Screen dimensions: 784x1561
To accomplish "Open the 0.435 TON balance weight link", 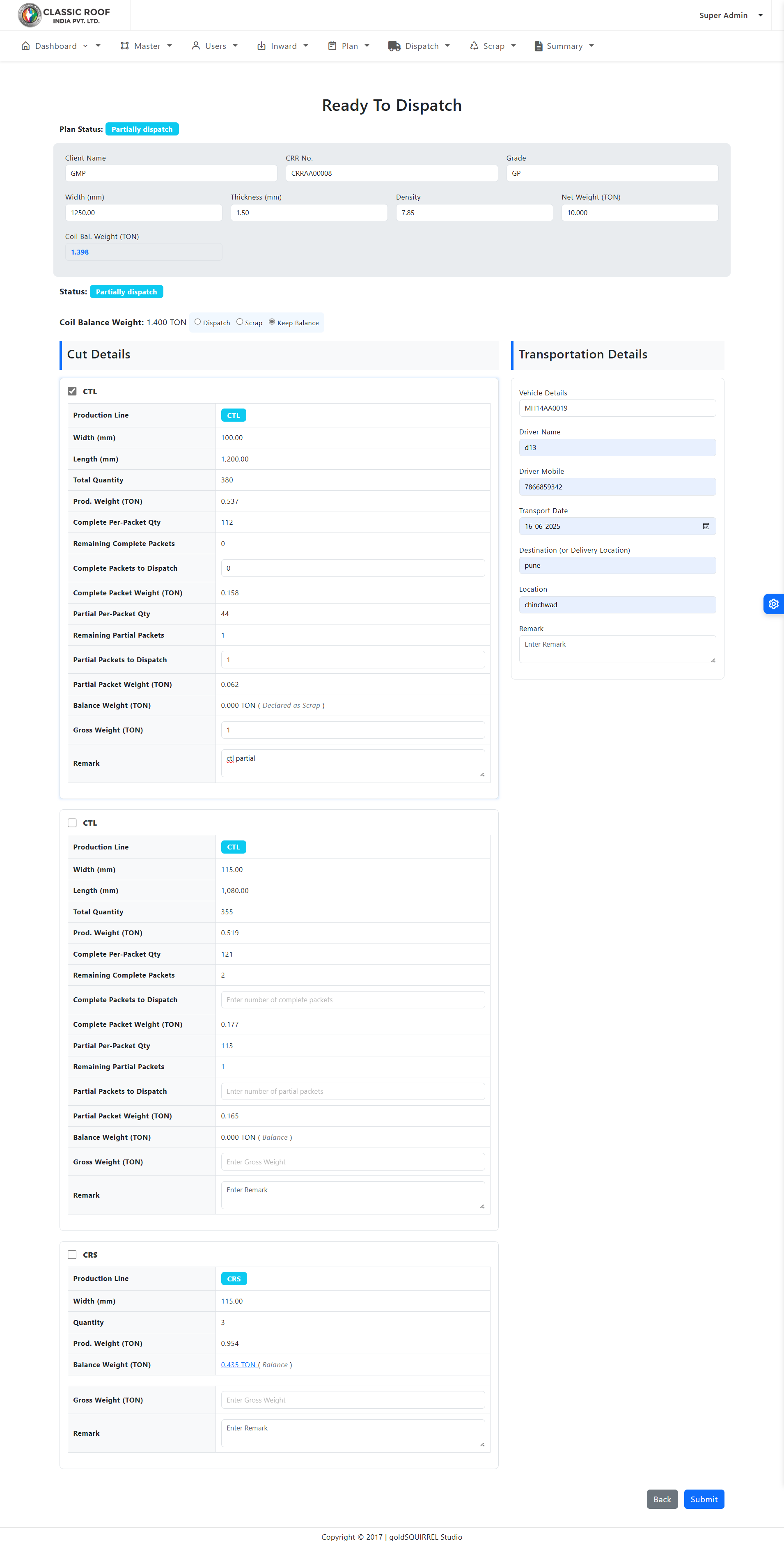I will click(x=238, y=1365).
